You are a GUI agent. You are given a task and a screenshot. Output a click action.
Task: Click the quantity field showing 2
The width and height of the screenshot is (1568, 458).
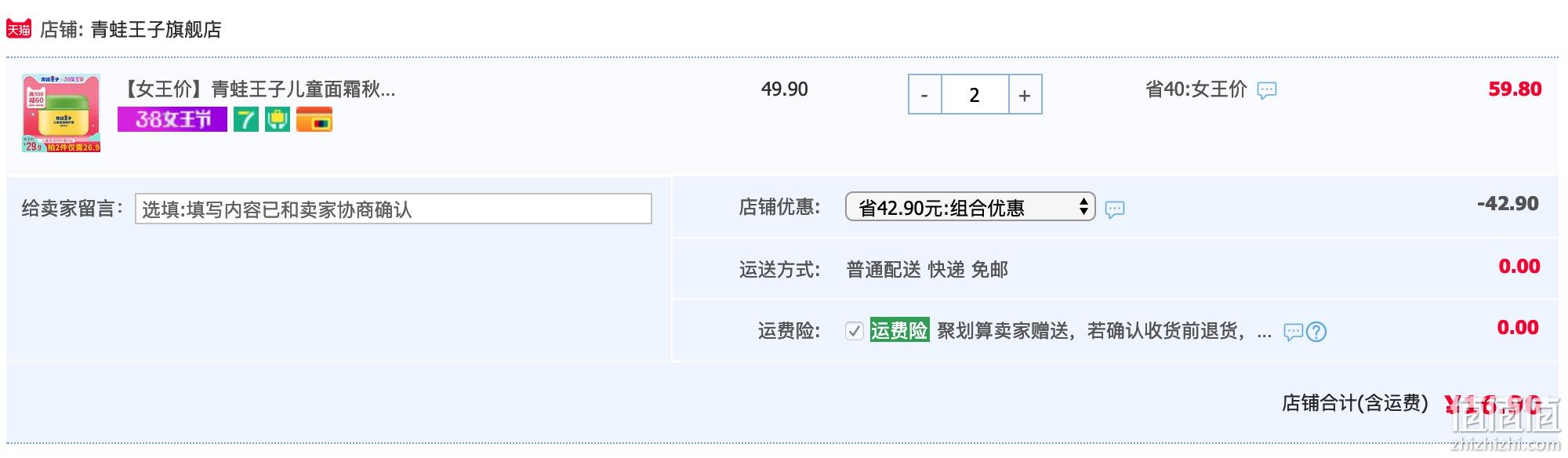[x=975, y=95]
